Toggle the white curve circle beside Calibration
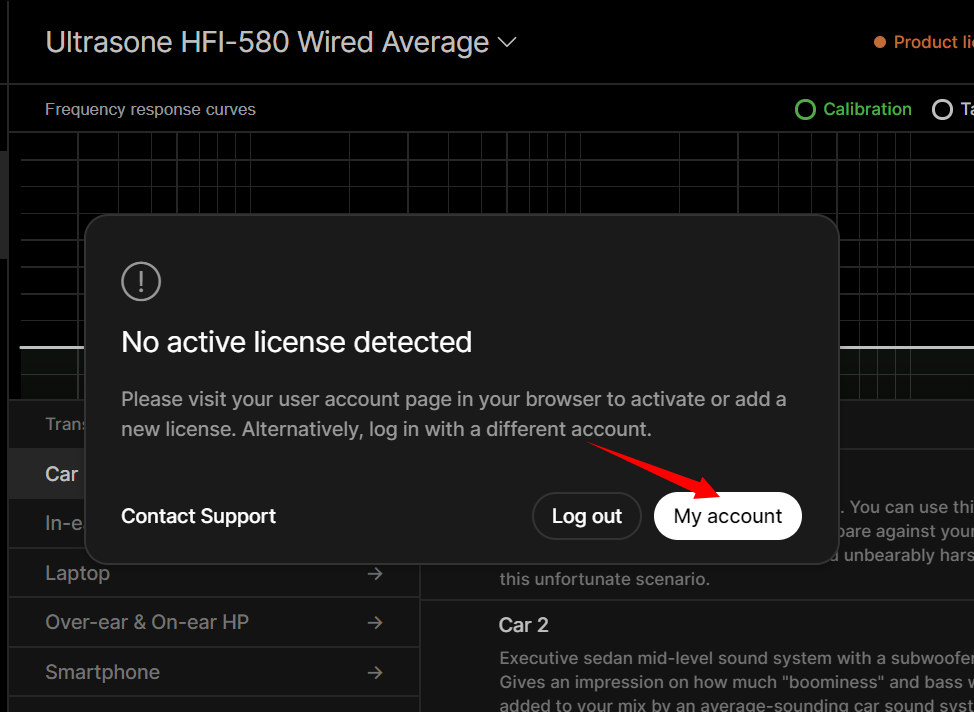974x712 pixels. coord(942,110)
